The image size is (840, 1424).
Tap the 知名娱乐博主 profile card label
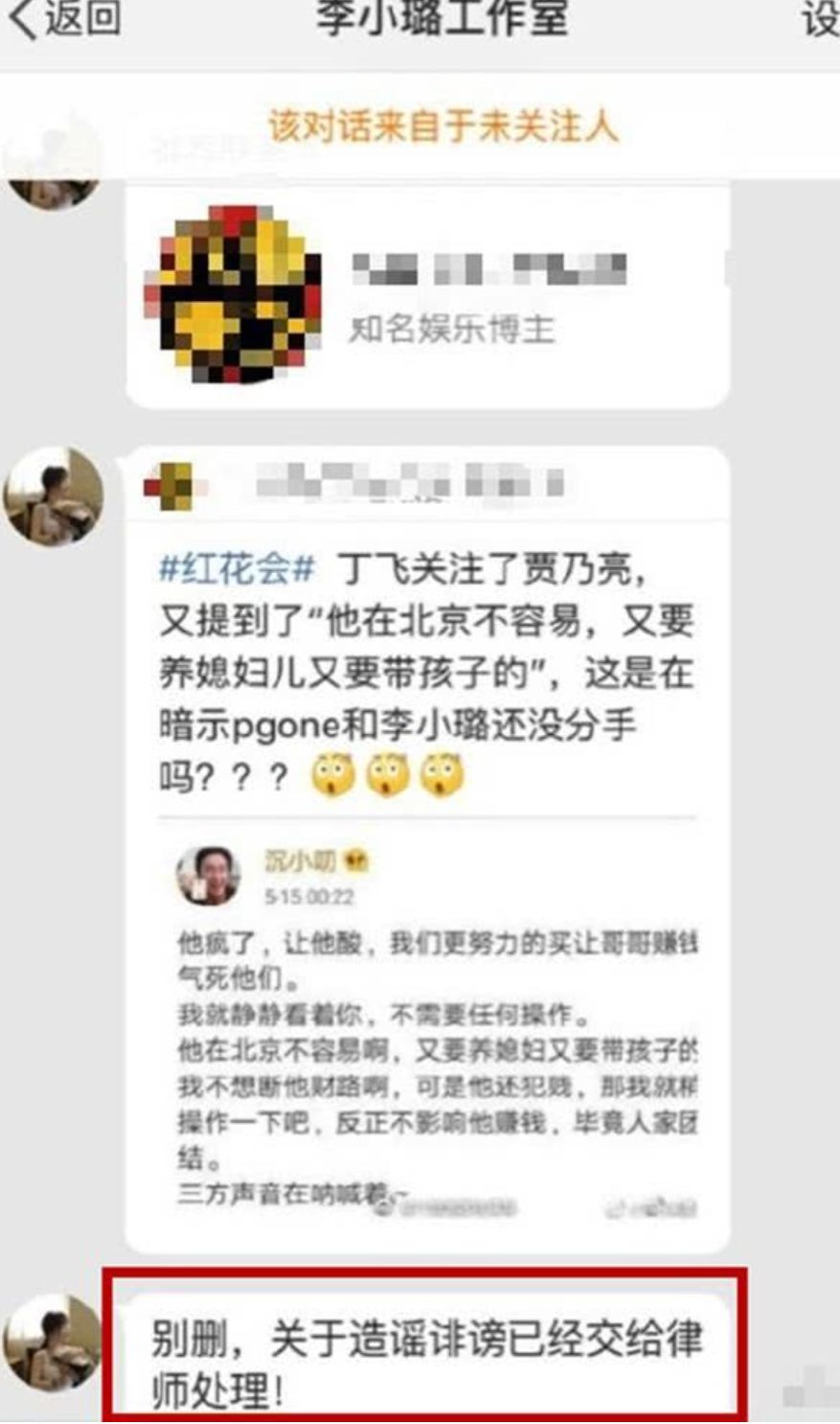pyautogui.click(x=451, y=331)
